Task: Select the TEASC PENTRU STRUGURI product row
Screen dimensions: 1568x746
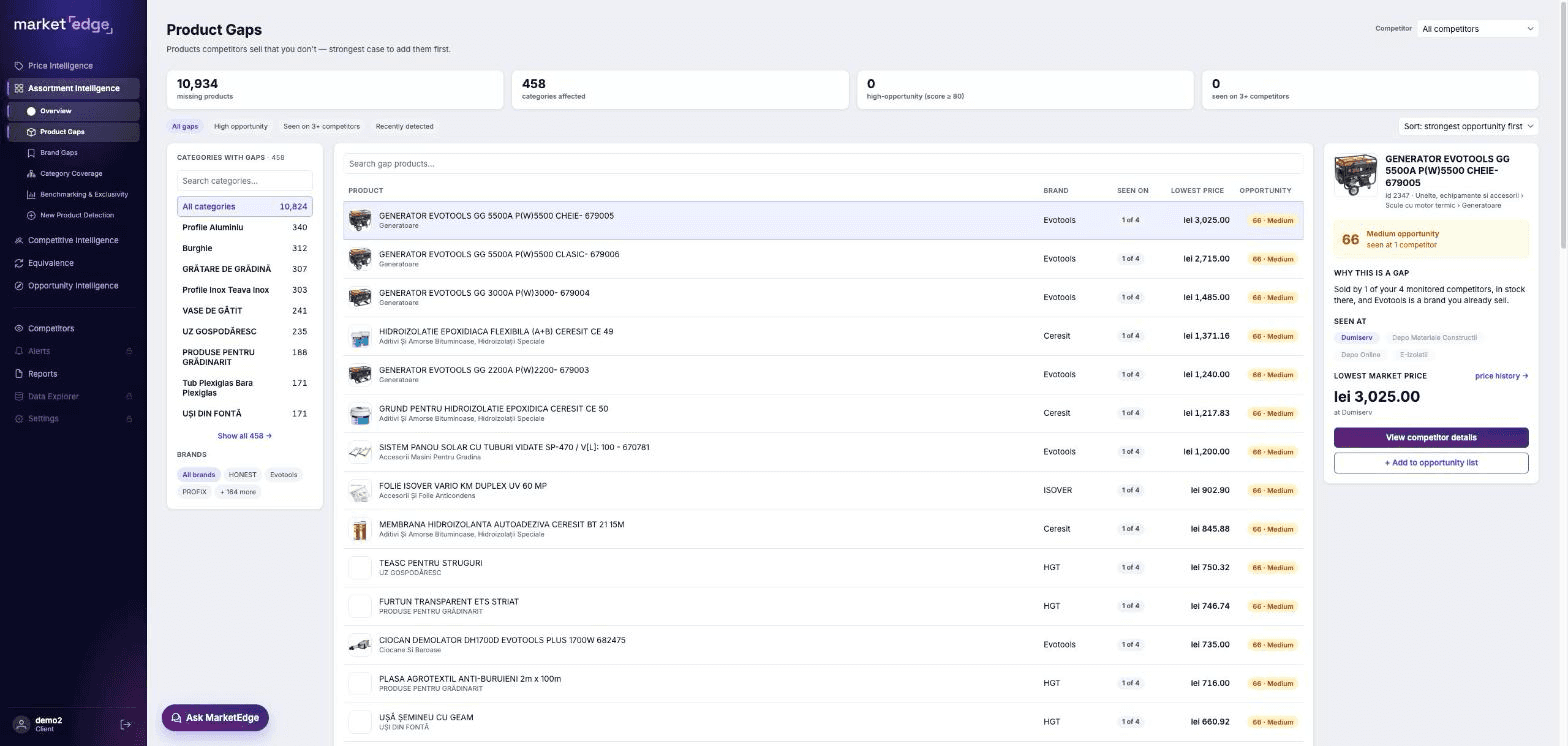Action: click(823, 568)
